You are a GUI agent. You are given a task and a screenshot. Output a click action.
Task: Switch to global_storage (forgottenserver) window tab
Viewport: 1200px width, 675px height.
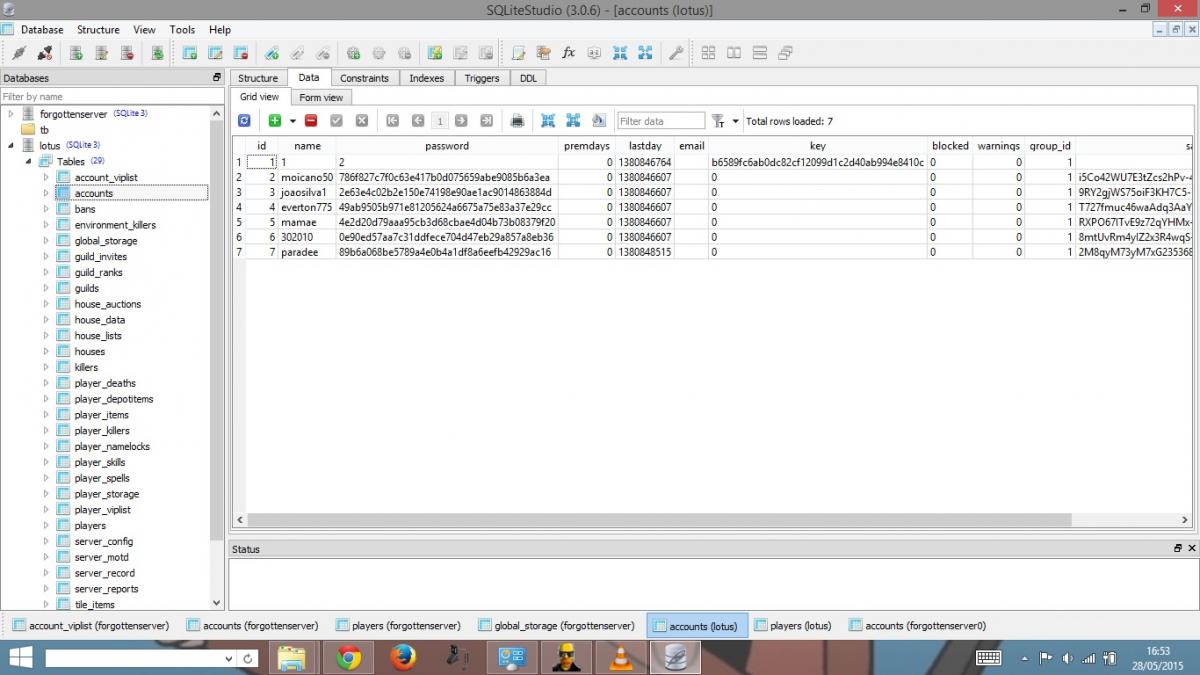pyautogui.click(x=555, y=626)
